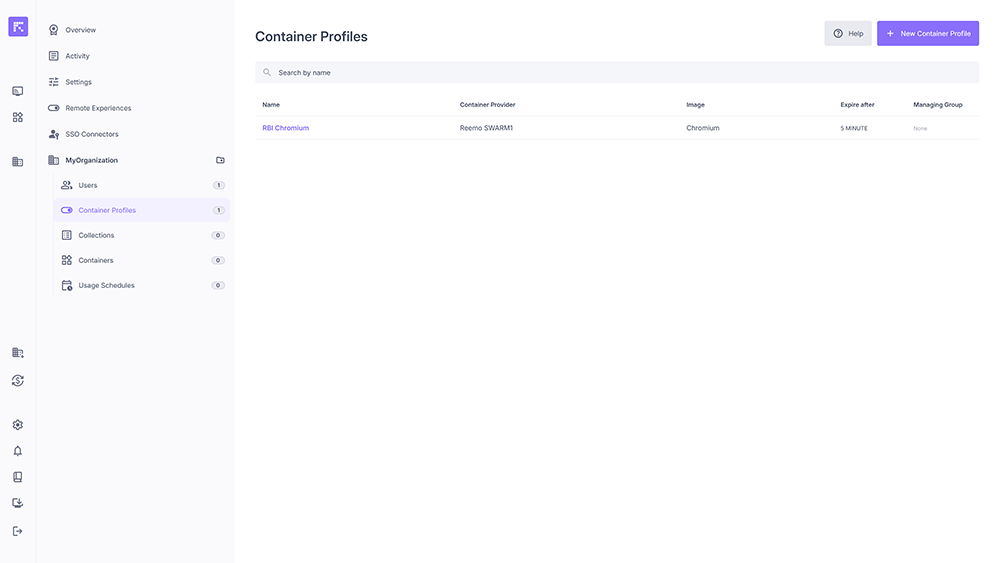
Task: Open the screen cast icon in left rail
Action: [x=18, y=91]
